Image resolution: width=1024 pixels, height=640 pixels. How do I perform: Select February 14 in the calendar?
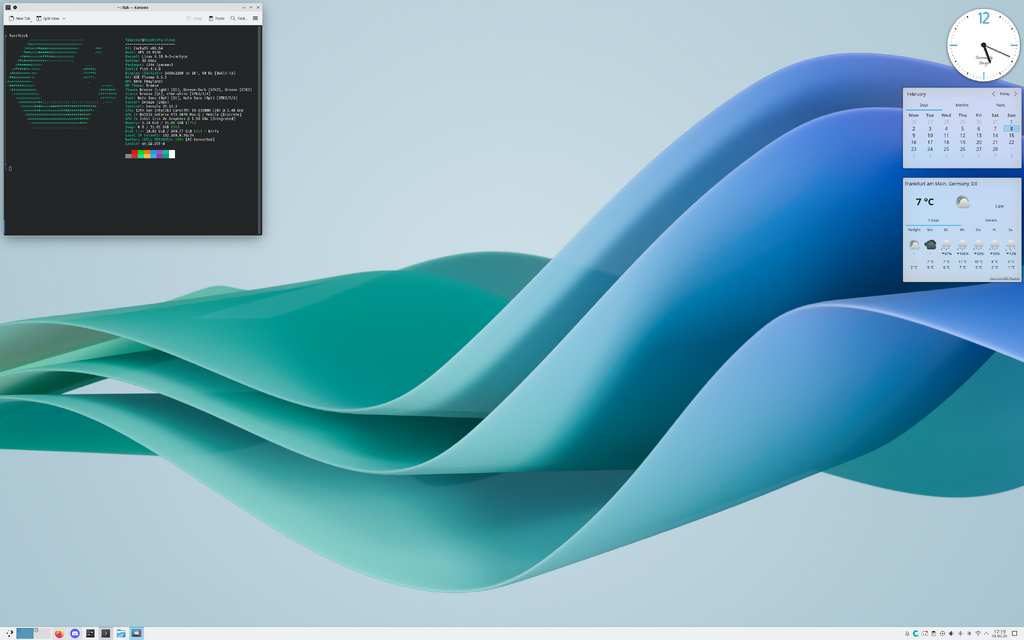[x=995, y=135]
